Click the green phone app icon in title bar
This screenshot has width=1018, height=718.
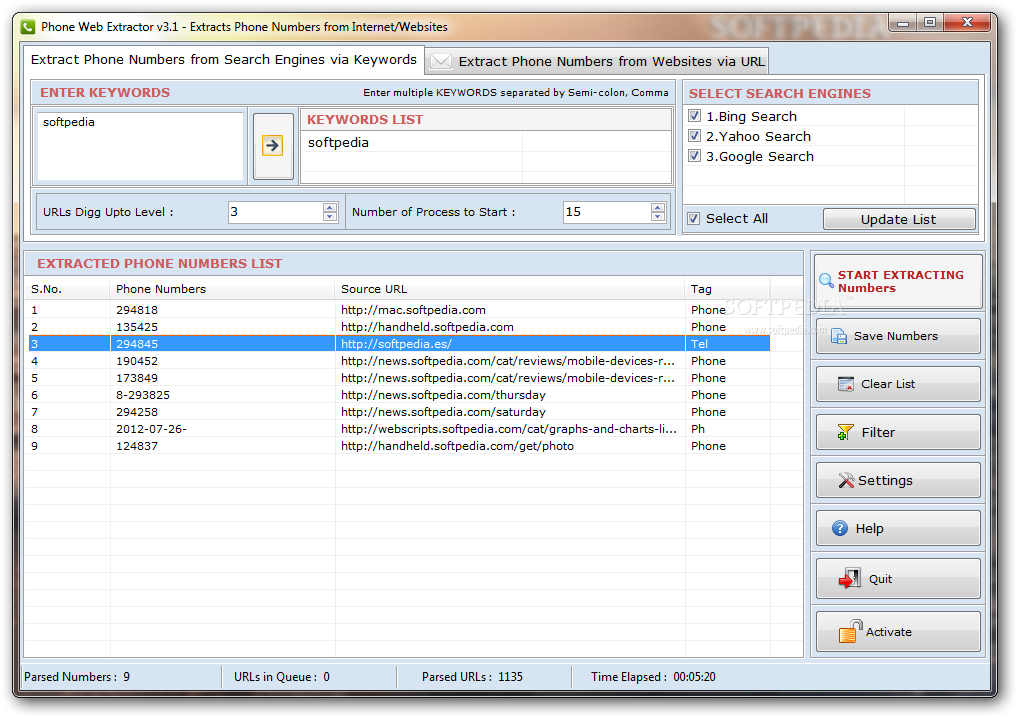click(x=27, y=27)
